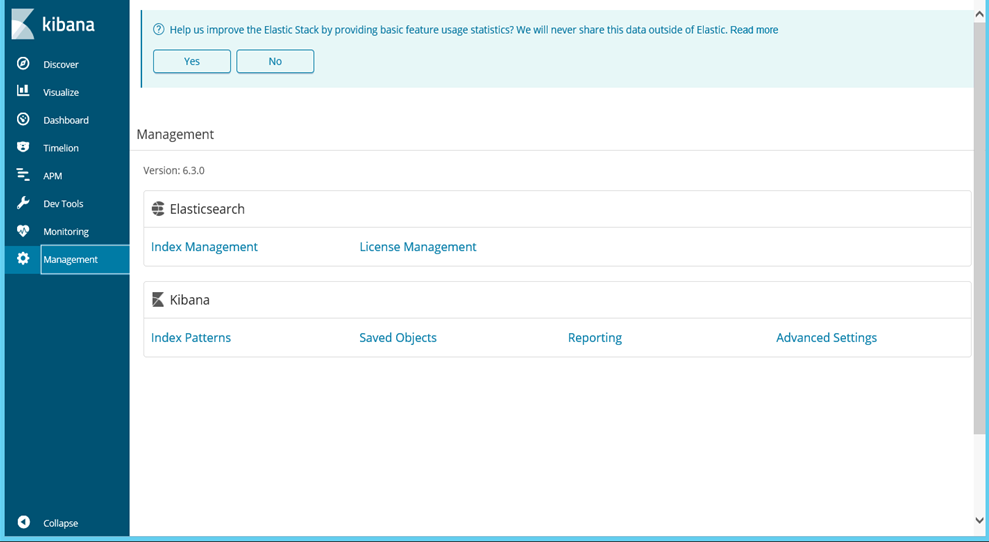
Task: Collapse the sidebar using Collapse label
Action: (x=61, y=523)
